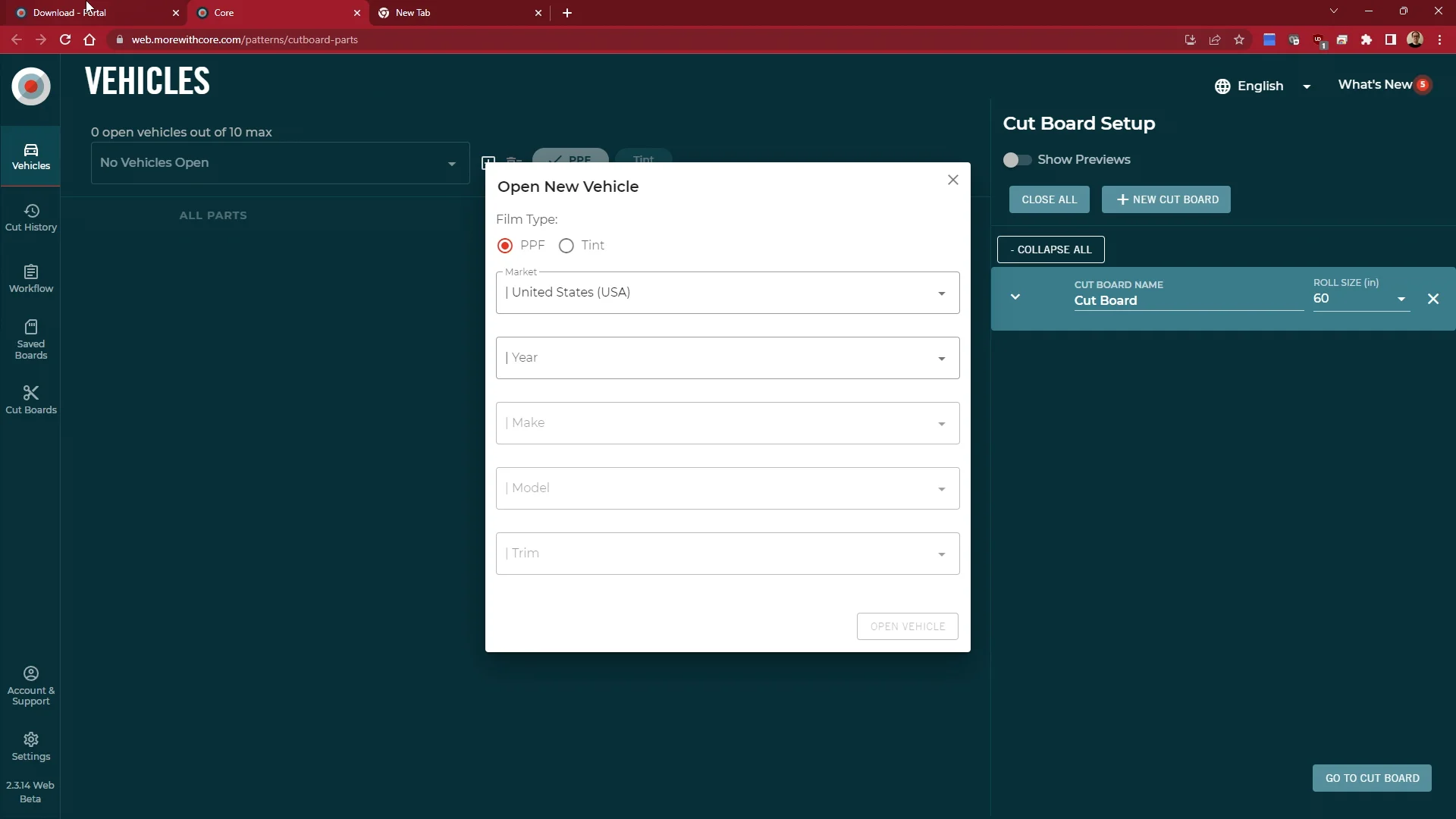Screen dimensions: 1456x819
Task: Click the globe language icon
Action: click(x=1222, y=86)
